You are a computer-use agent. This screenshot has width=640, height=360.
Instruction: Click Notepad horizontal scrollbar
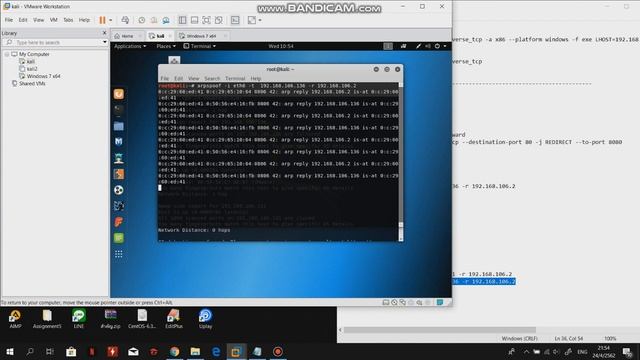(x=440, y=330)
